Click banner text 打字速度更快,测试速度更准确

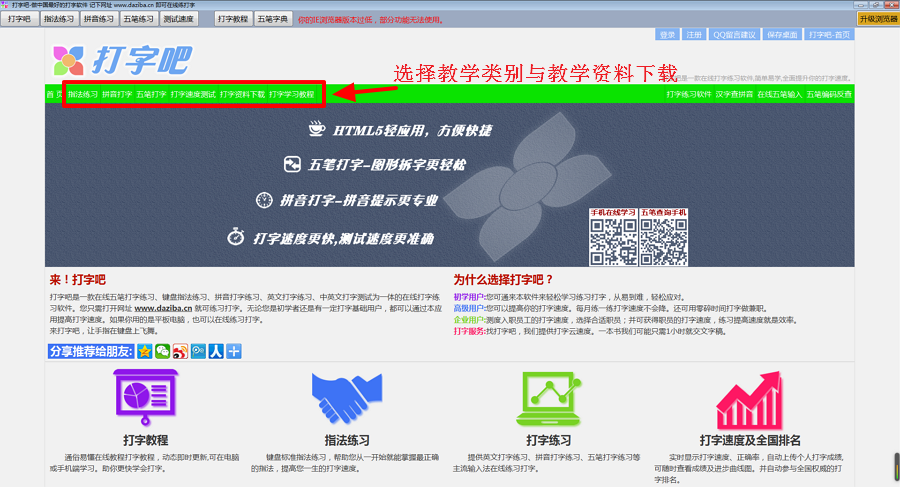pos(343,238)
